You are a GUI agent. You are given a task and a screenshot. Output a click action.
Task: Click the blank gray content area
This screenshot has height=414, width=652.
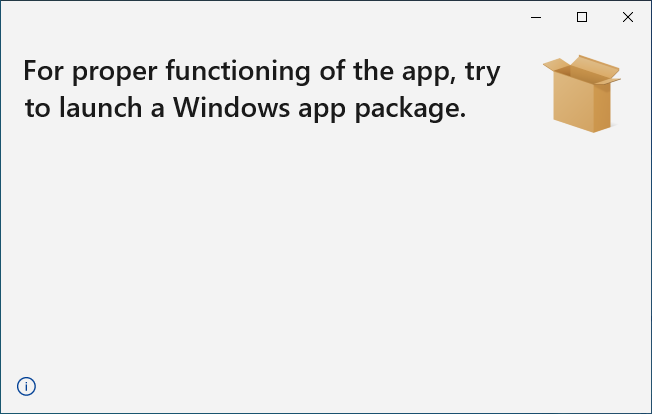326,249
